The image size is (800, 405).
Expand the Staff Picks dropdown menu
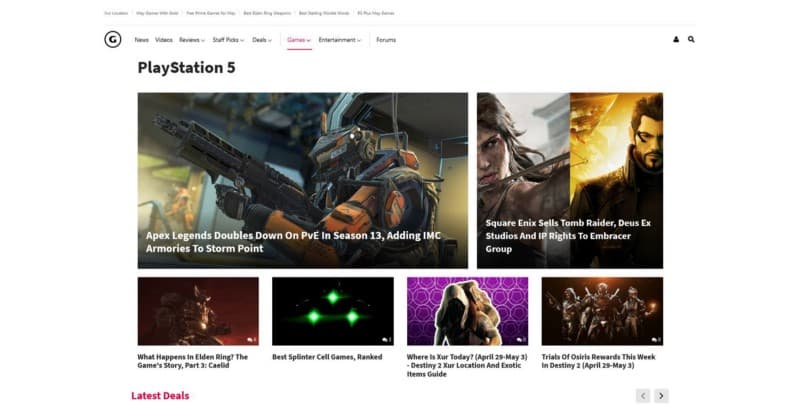click(x=228, y=40)
